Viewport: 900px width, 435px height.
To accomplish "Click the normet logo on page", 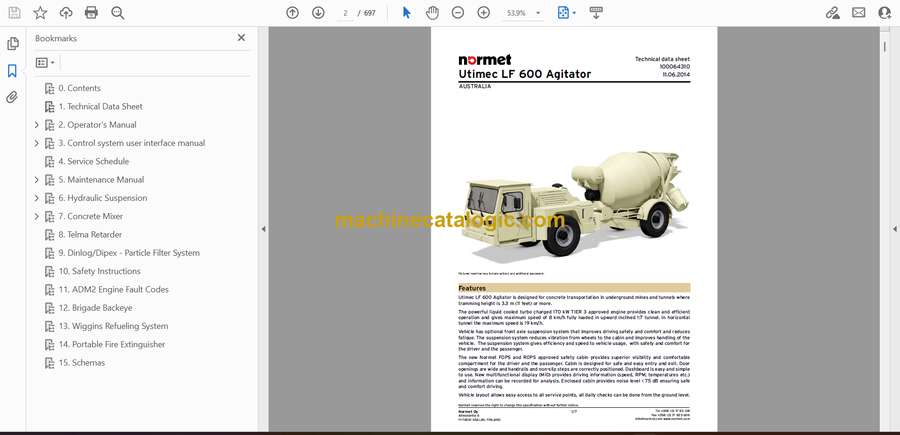I will point(484,60).
